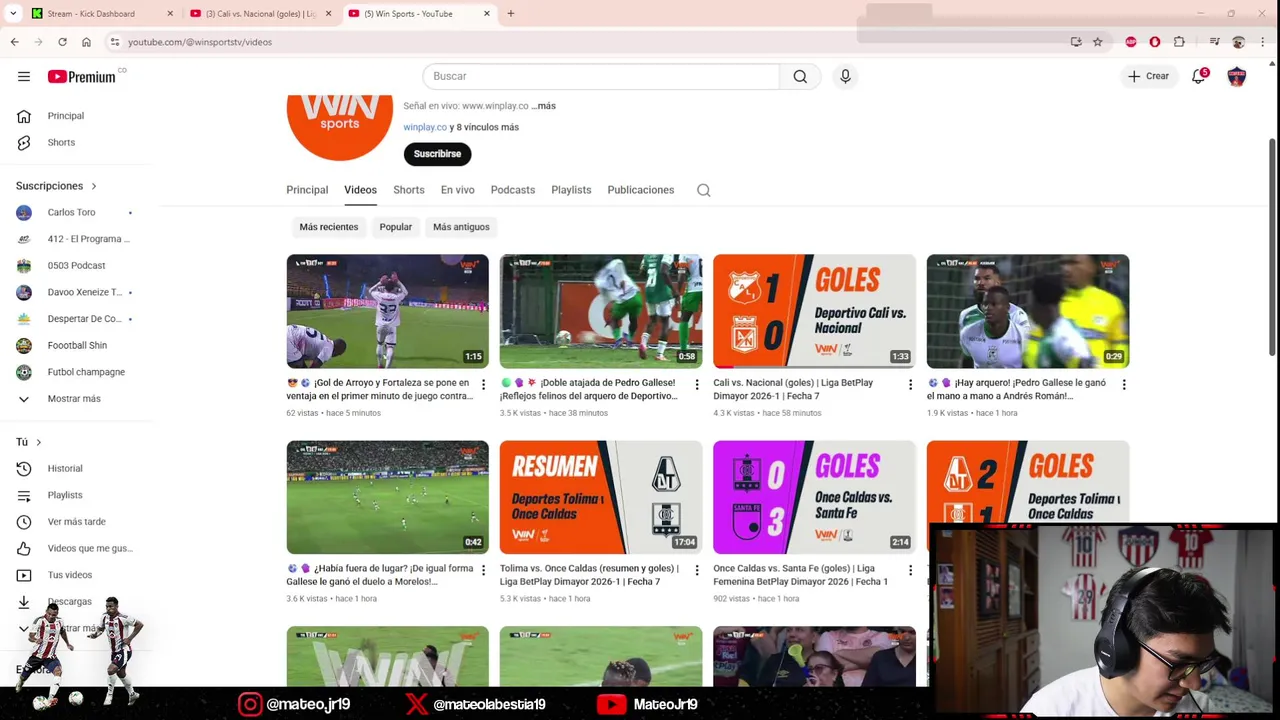Switch to Publicaciones channel tab
The image size is (1280, 720).
[640, 190]
